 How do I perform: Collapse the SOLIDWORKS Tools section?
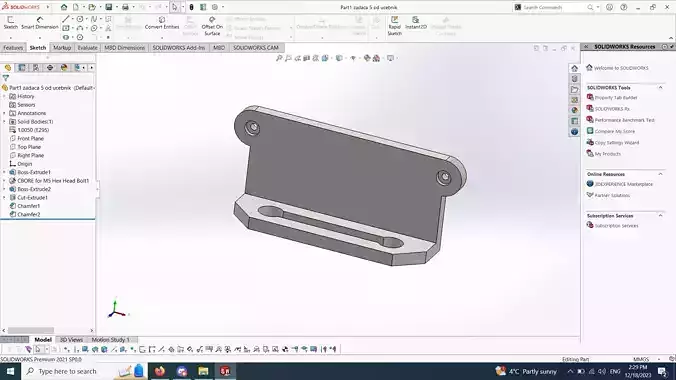coord(660,88)
